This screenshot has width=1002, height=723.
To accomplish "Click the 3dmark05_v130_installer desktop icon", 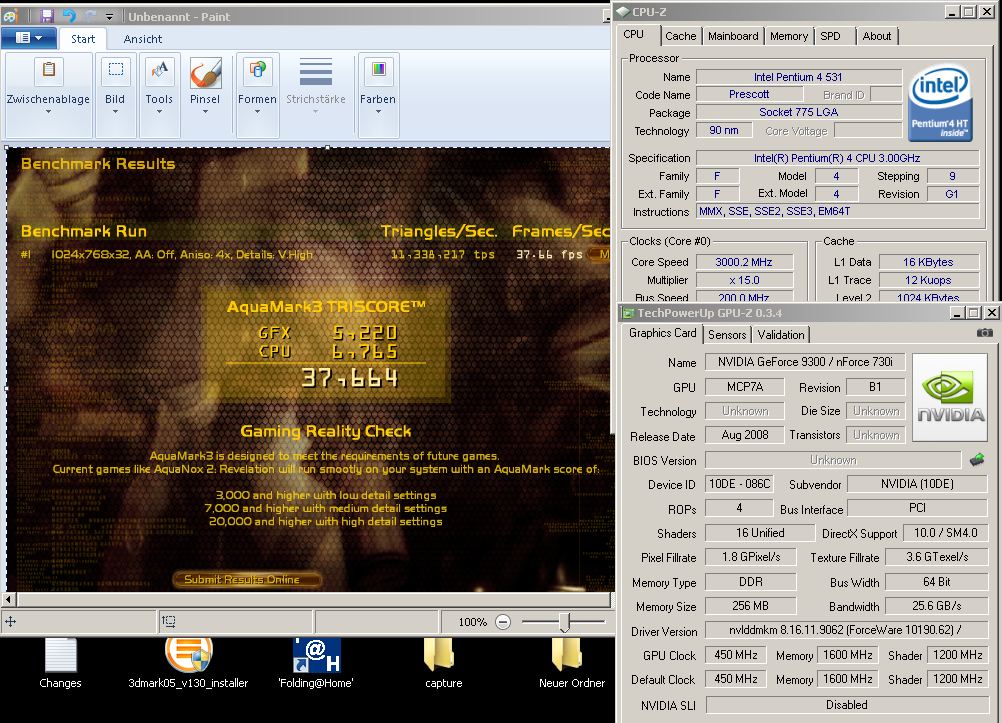I will pos(189,656).
